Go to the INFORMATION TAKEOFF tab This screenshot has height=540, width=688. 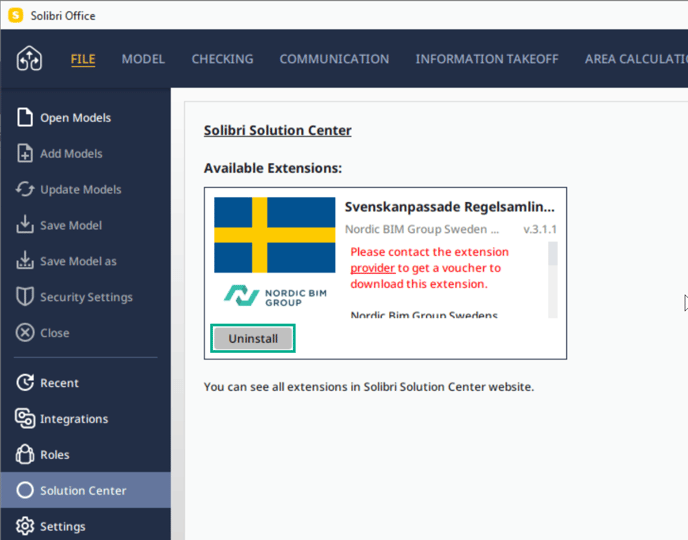[x=487, y=59]
